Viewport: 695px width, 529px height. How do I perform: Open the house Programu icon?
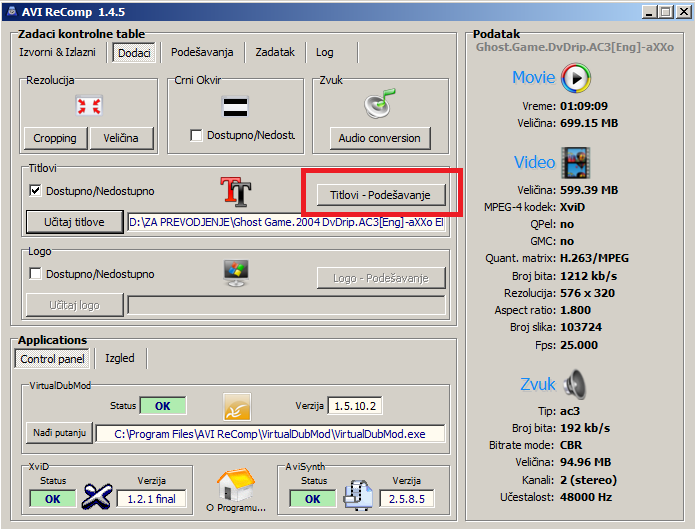(236, 485)
